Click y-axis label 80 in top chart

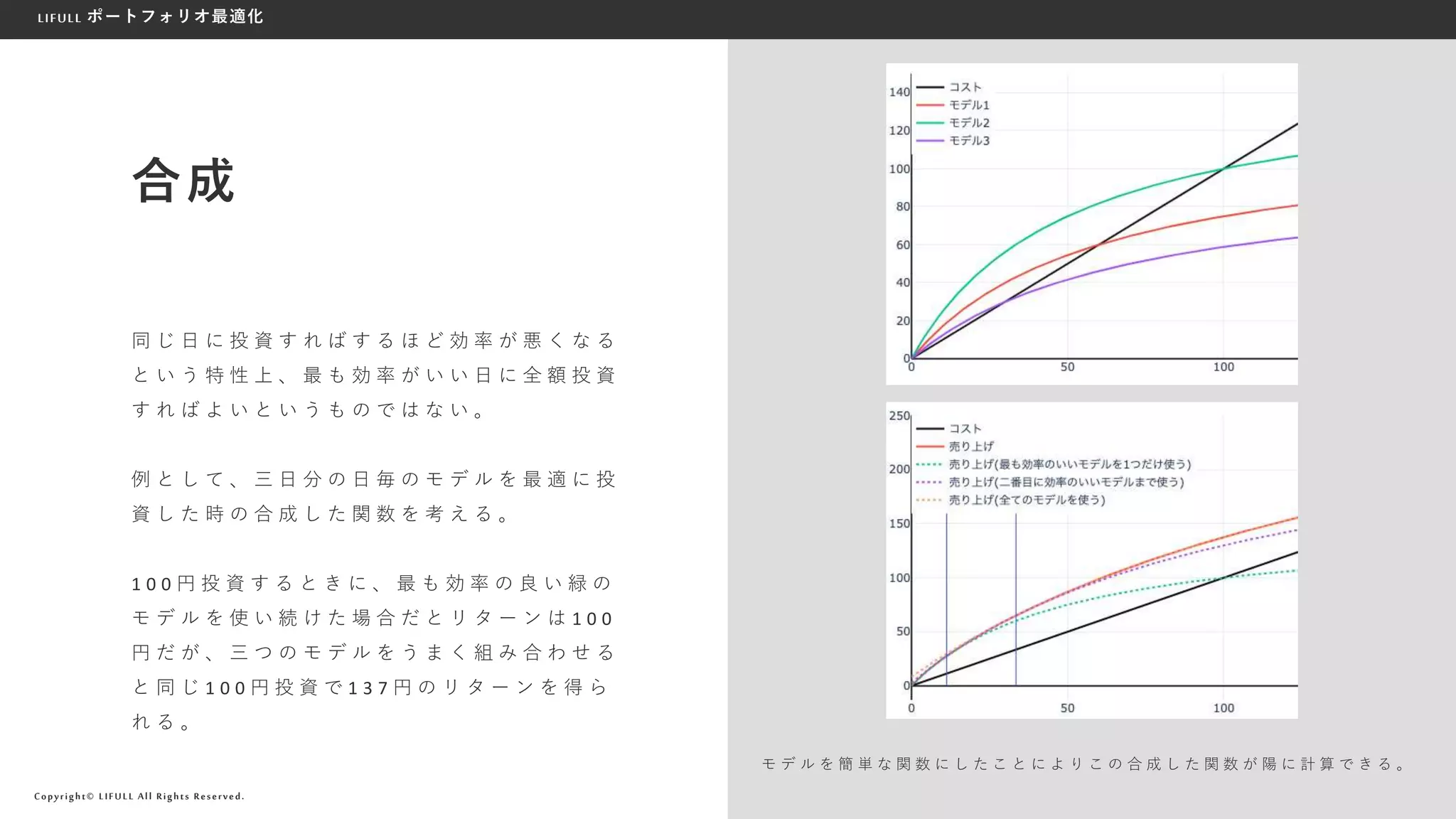click(903, 206)
